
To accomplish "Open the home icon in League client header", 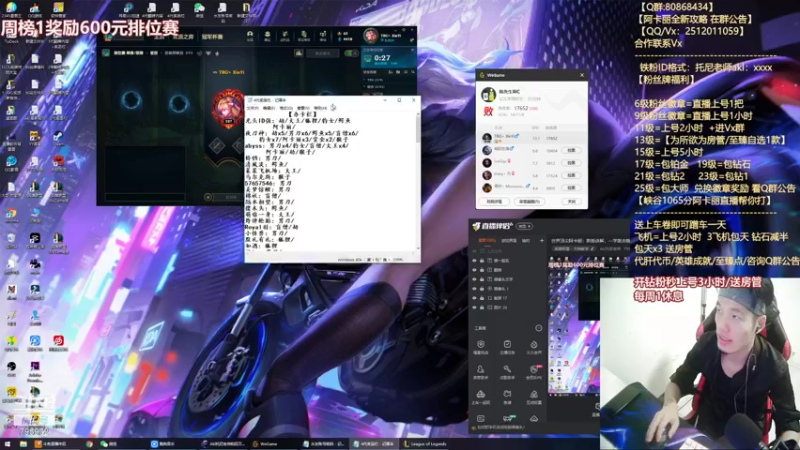I will [250, 35].
